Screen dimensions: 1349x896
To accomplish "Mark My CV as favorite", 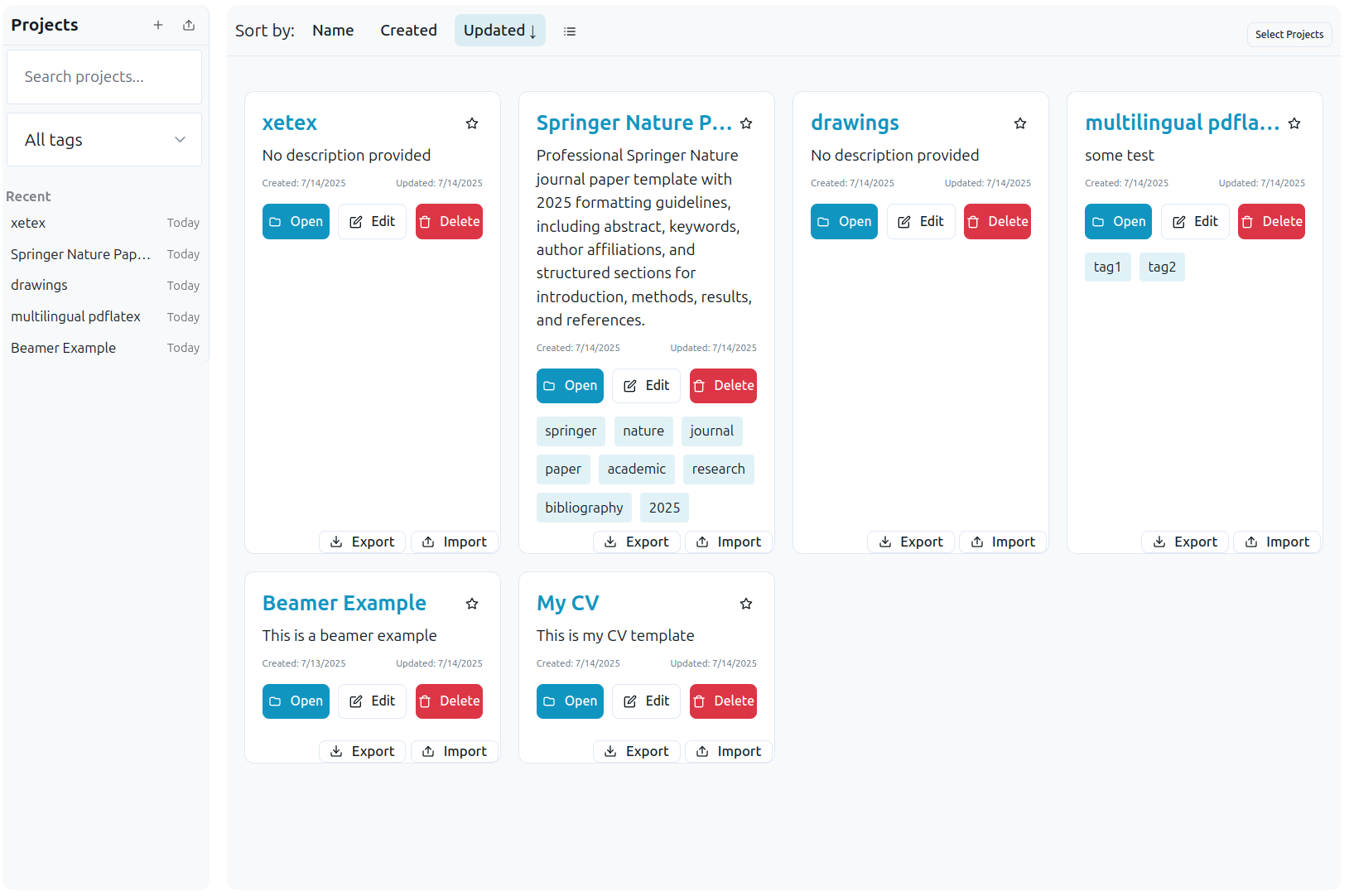I will click(x=746, y=604).
